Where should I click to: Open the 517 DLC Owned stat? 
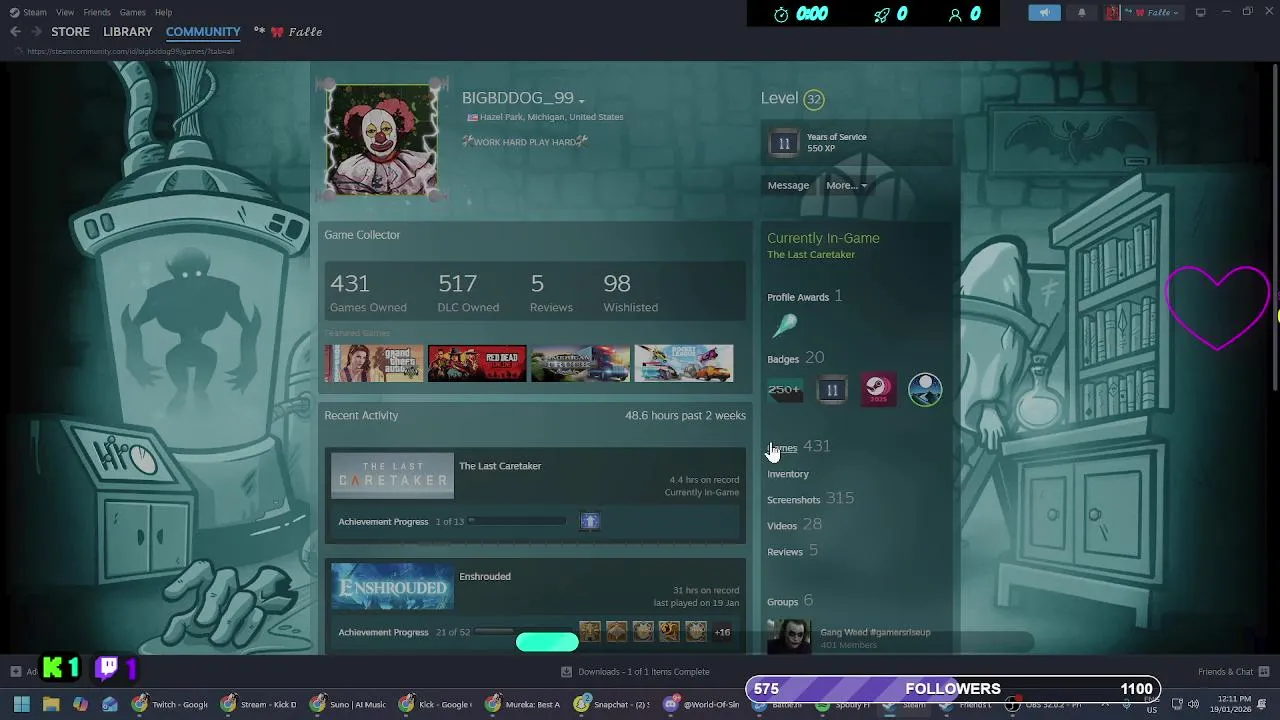tap(468, 293)
